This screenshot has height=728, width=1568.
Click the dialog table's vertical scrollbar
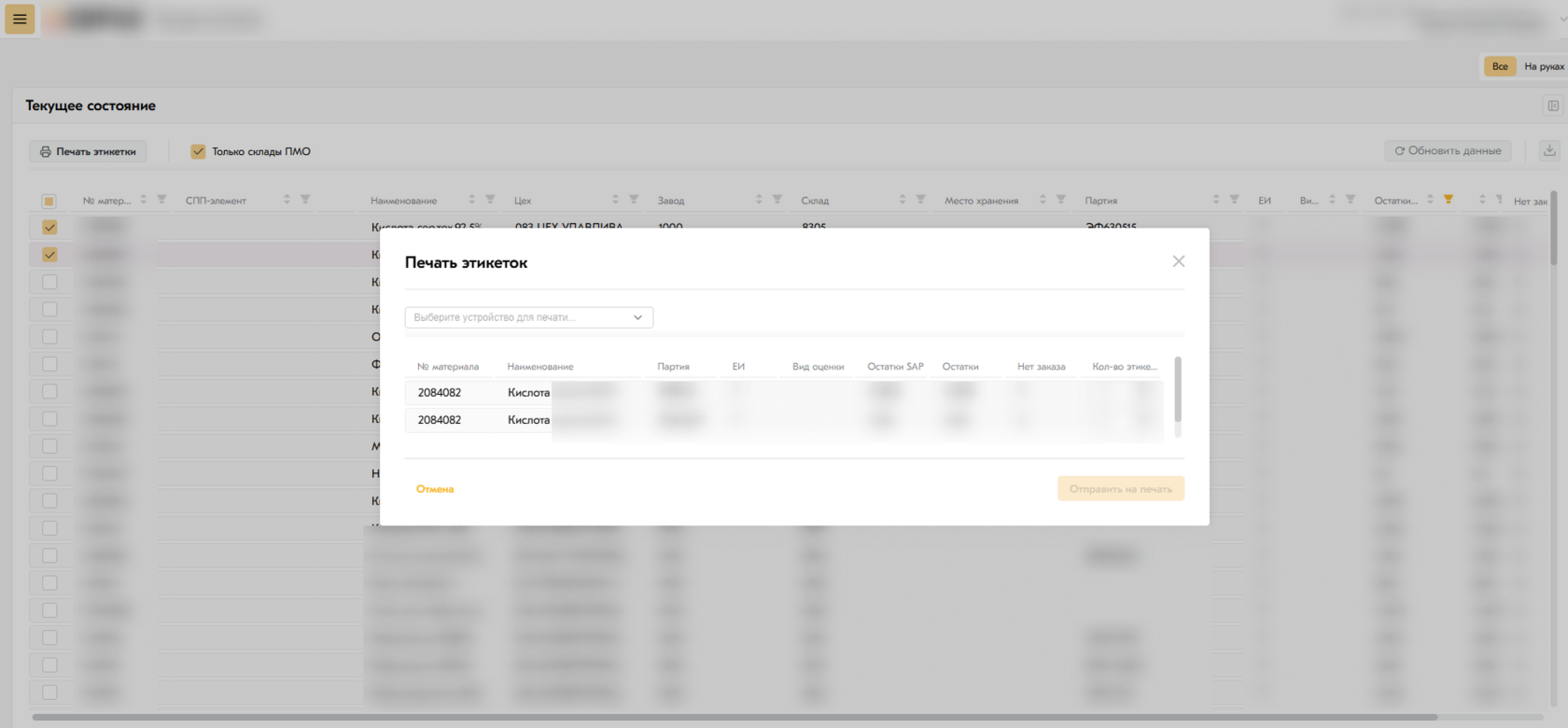click(1178, 390)
